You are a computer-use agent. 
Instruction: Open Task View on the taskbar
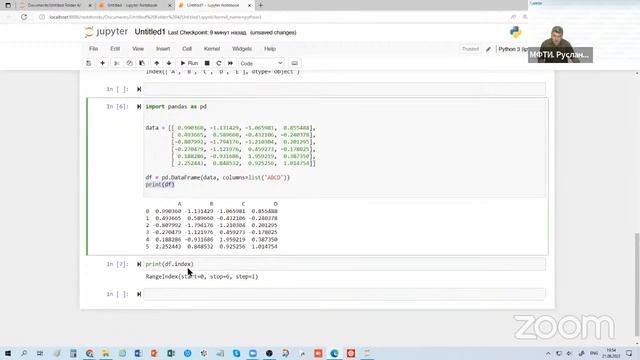point(40,353)
